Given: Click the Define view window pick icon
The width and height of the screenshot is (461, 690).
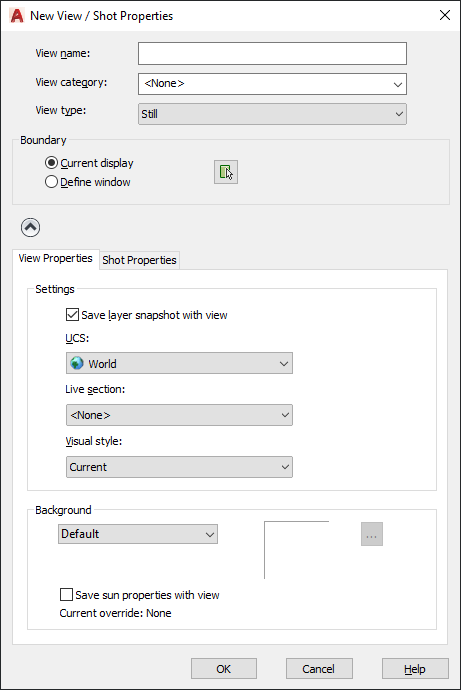Looking at the screenshot, I should 226,172.
